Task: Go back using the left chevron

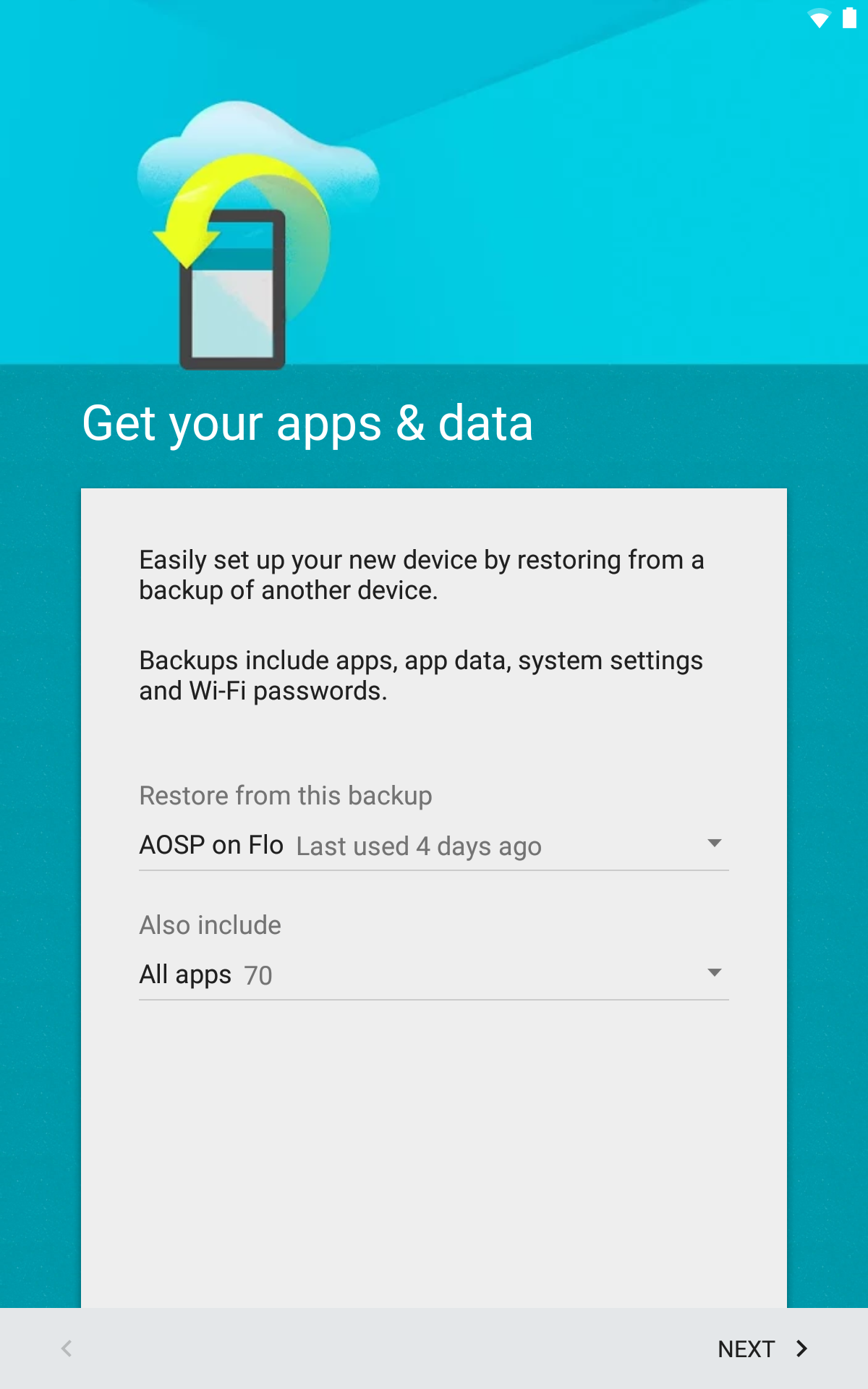Action: [x=67, y=1348]
